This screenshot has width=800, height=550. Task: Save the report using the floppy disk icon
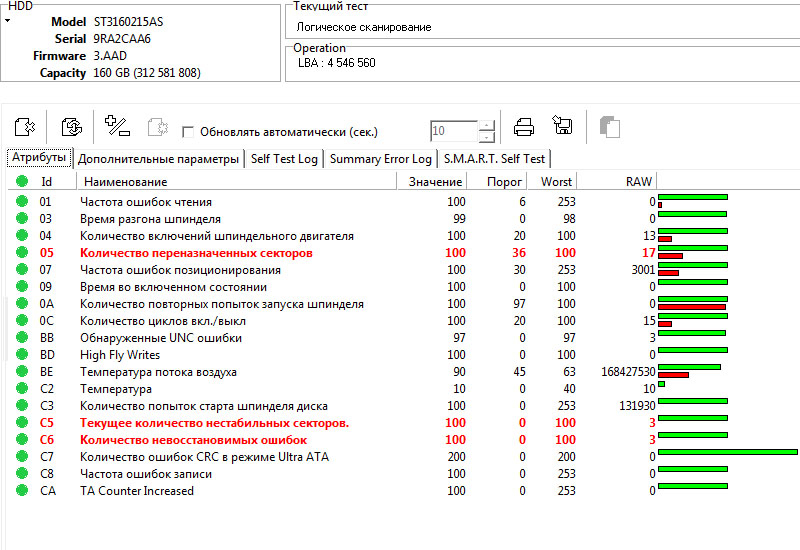tap(562, 125)
